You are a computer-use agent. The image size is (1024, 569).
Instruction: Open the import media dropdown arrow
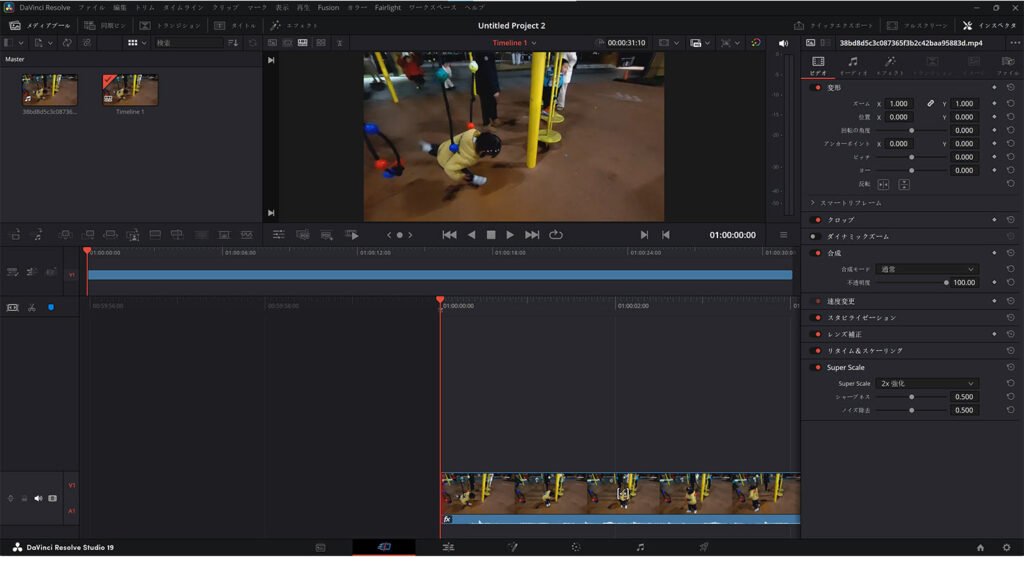click(50, 43)
